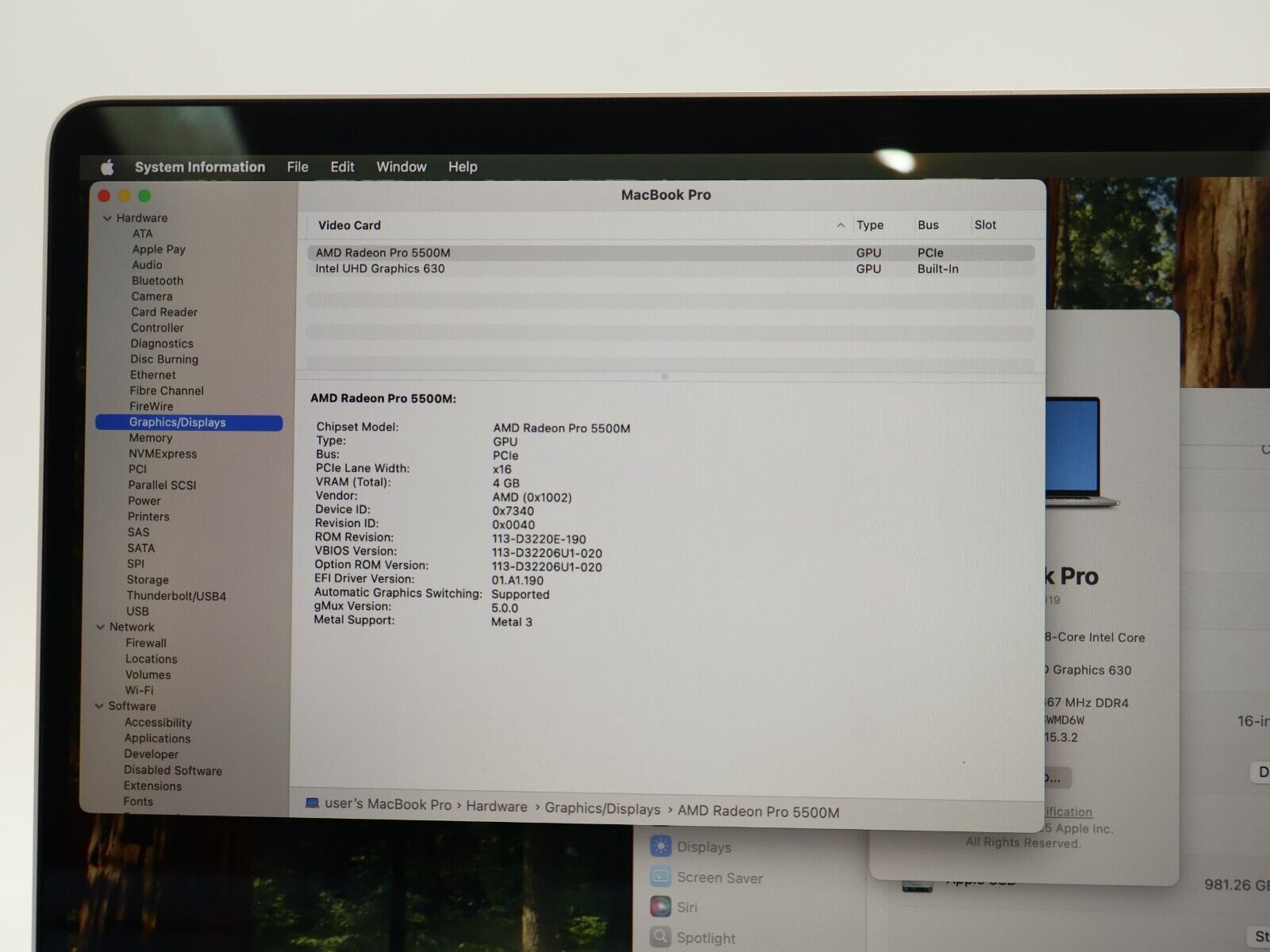Select Controller in the sidebar
The width and height of the screenshot is (1270, 952).
[157, 328]
